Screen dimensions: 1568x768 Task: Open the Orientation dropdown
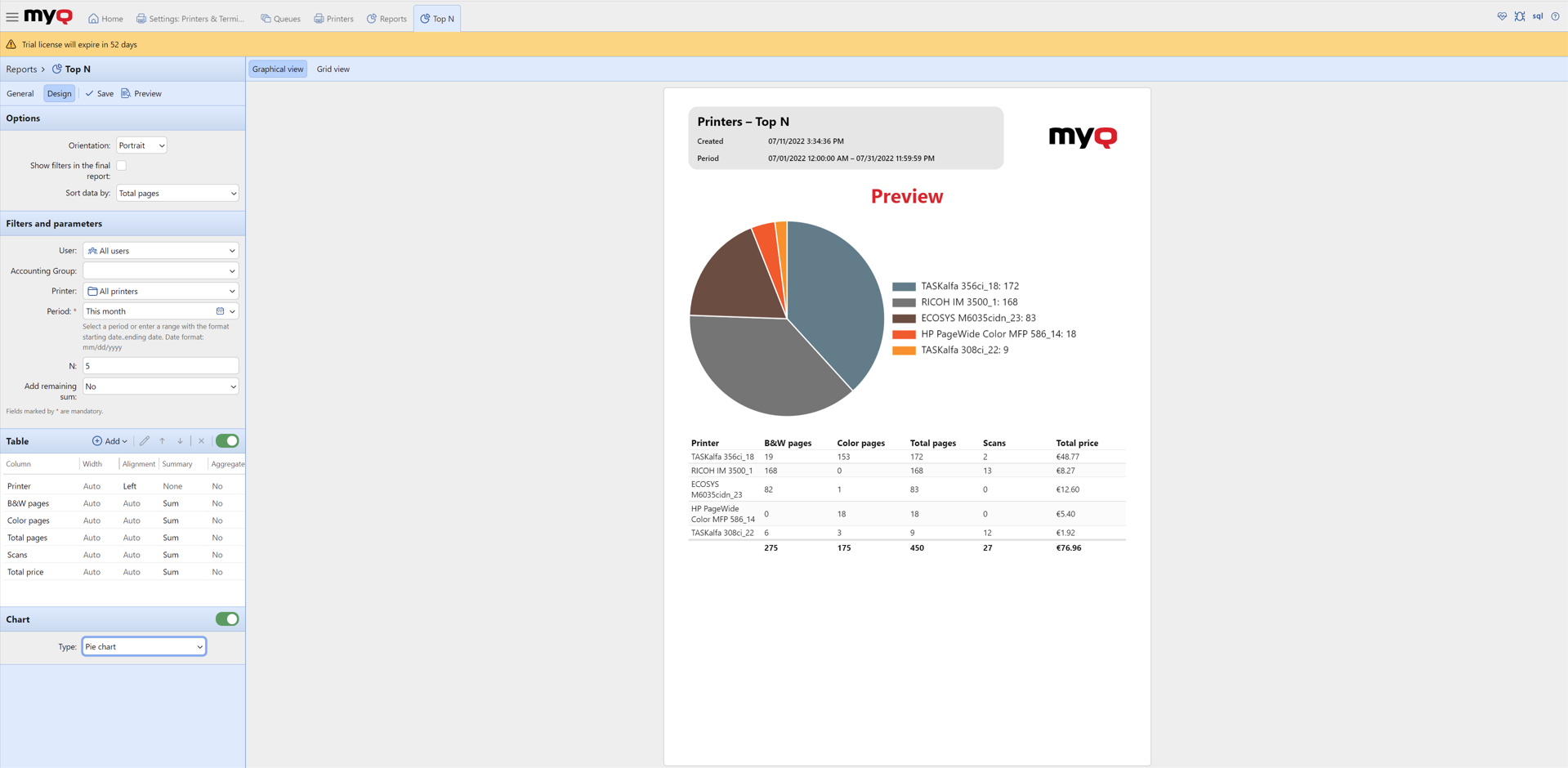141,145
